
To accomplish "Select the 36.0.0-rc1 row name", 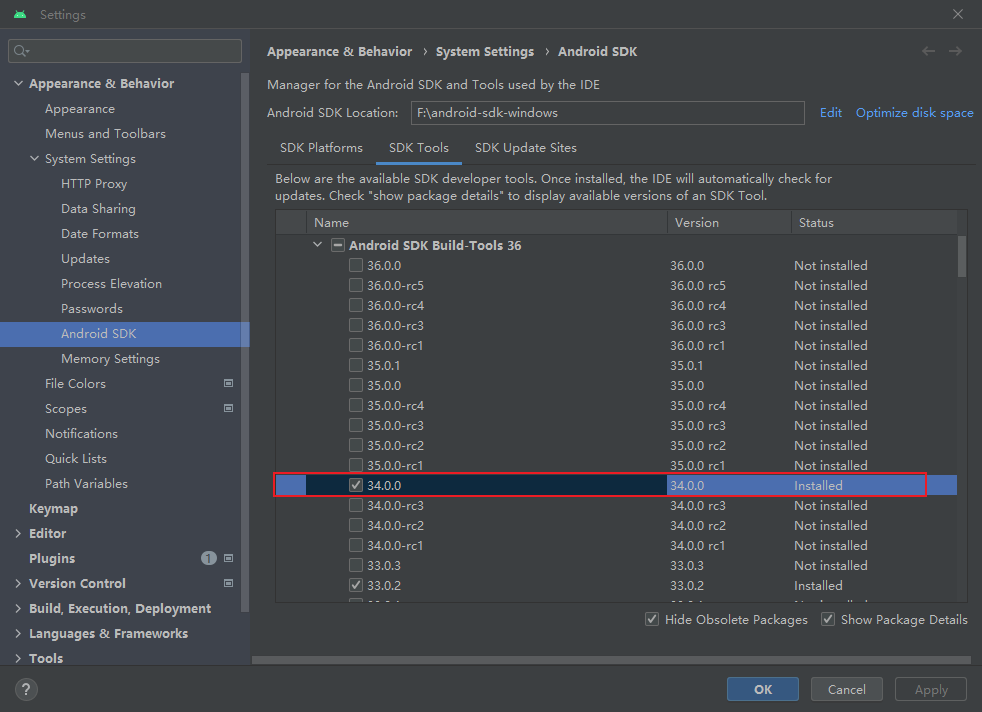I will [395, 346].
